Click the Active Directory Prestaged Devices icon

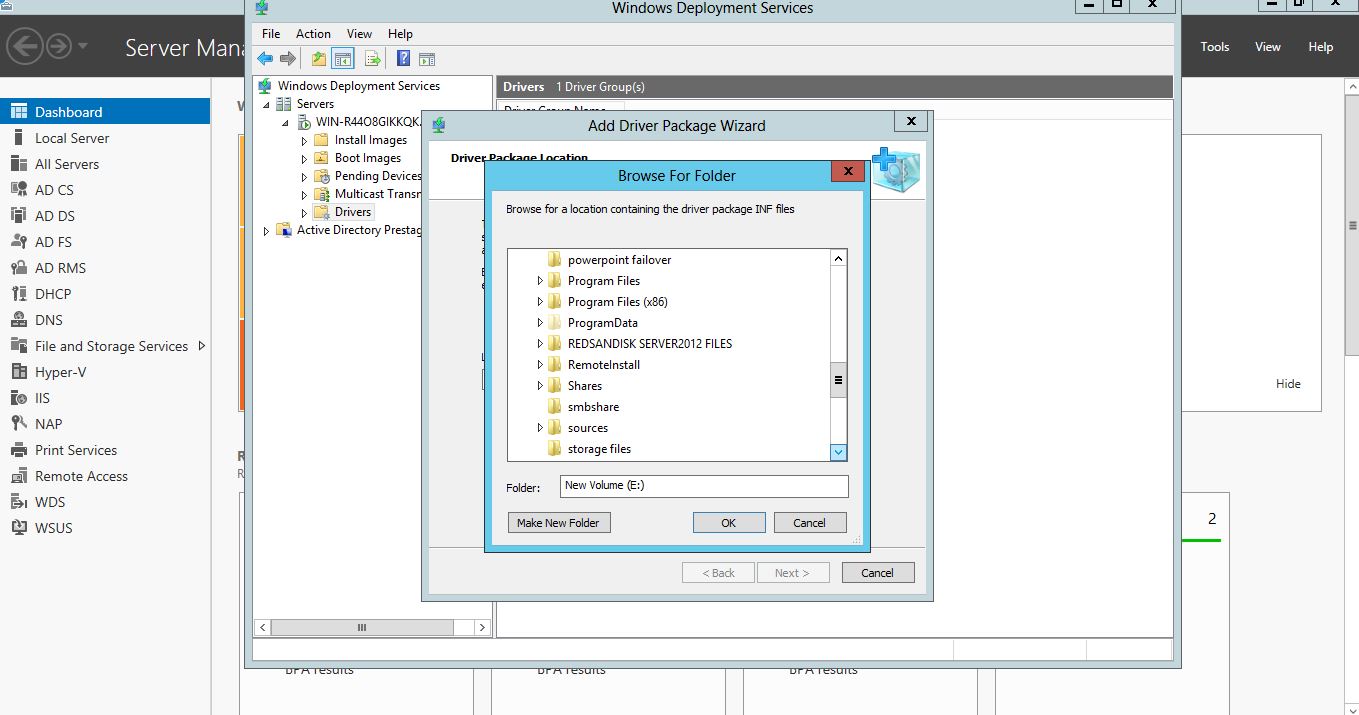pos(284,230)
